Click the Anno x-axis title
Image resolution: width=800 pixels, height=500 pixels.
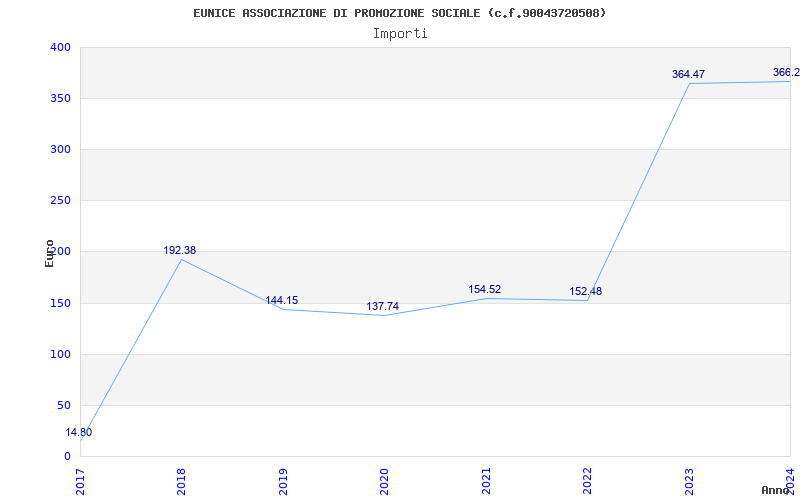coord(776,490)
